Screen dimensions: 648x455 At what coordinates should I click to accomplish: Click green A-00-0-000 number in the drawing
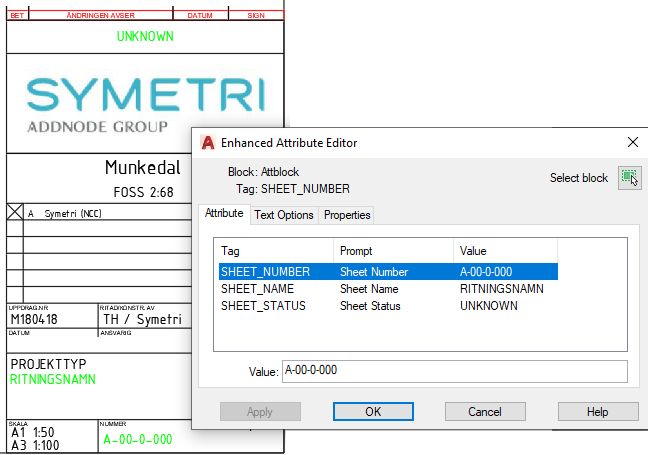138,439
